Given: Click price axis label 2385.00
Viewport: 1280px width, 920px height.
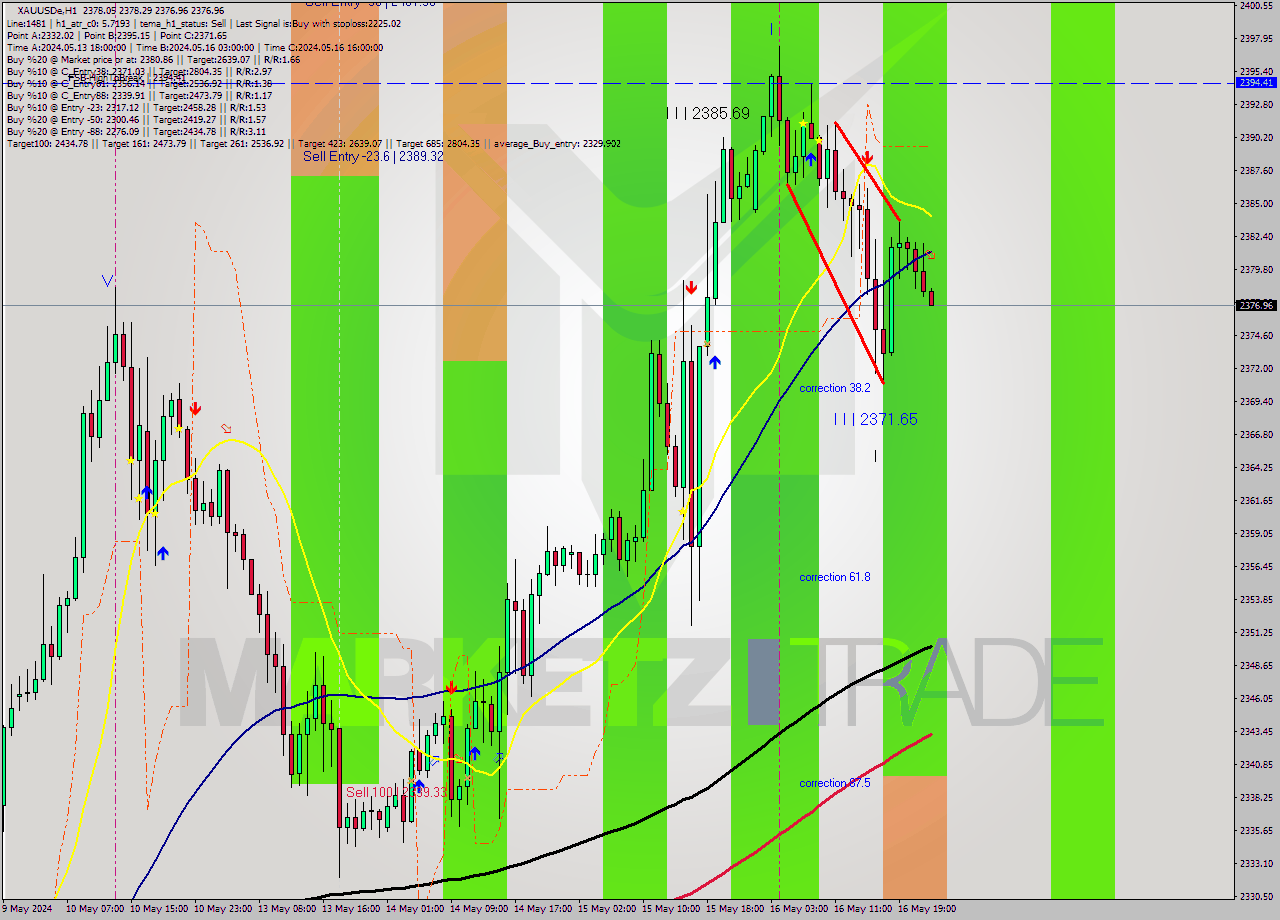Looking at the screenshot, I should click(1256, 203).
